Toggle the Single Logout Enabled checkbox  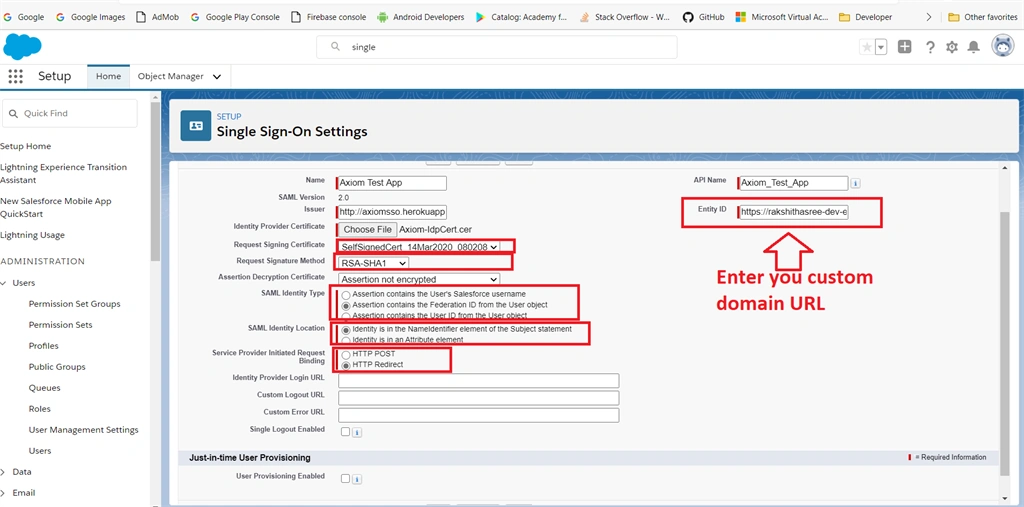345,432
